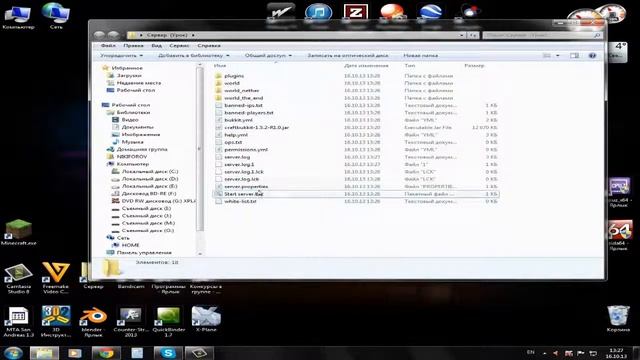Sort by the Размер column header
Viewport: 640px width, 360px height.
tap(474, 66)
